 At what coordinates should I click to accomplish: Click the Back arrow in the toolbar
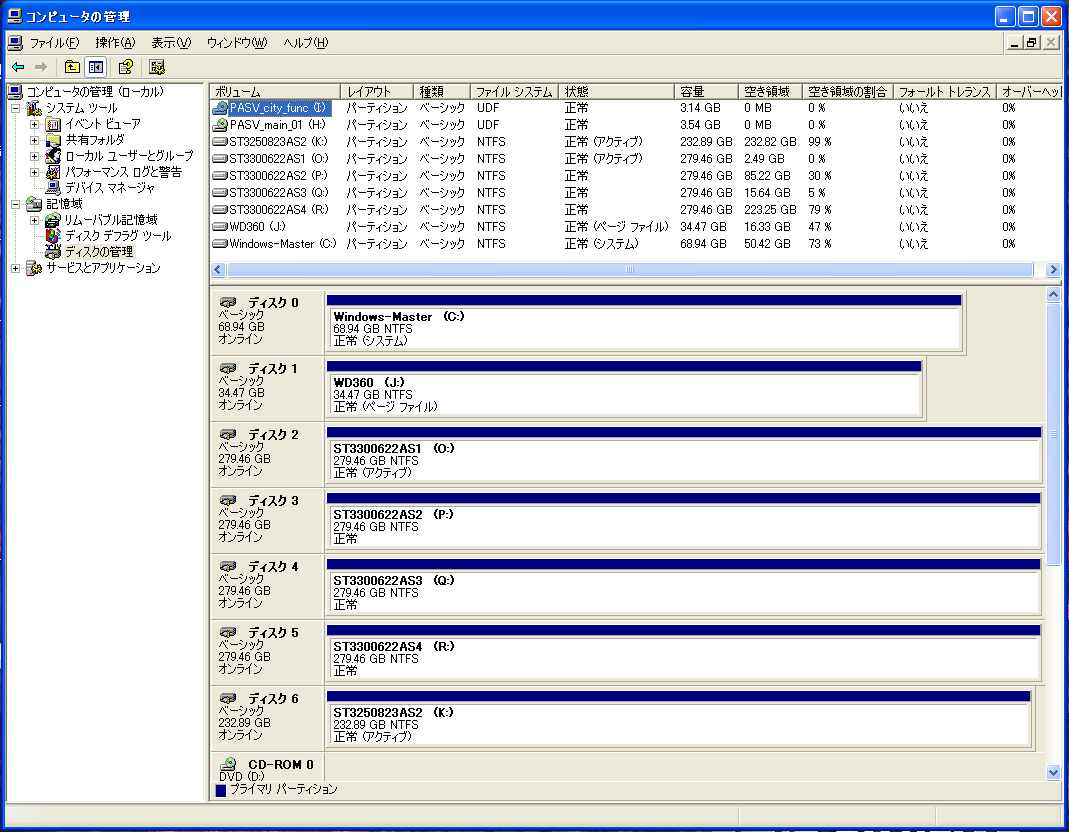[18, 67]
